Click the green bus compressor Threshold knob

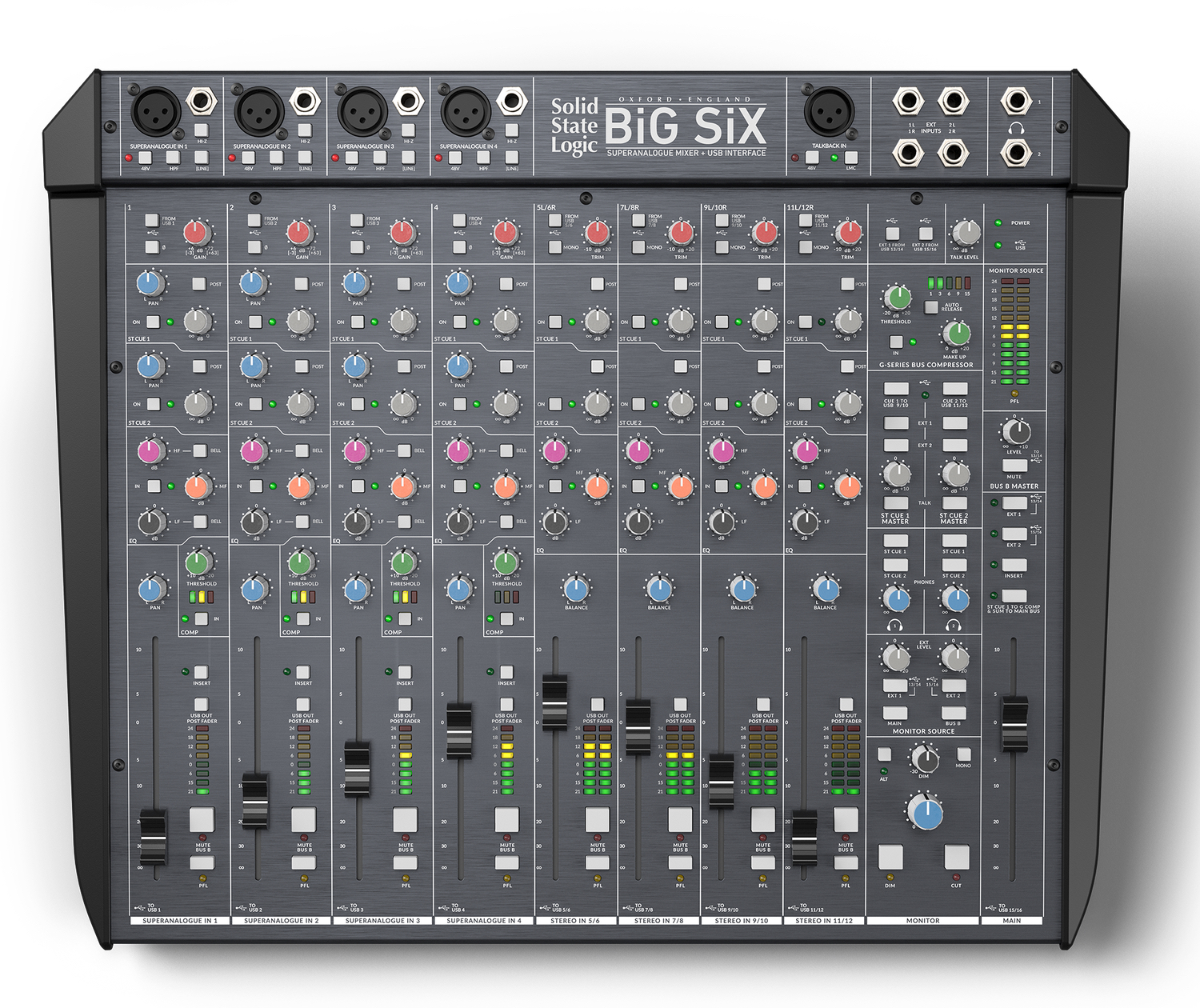tap(898, 298)
